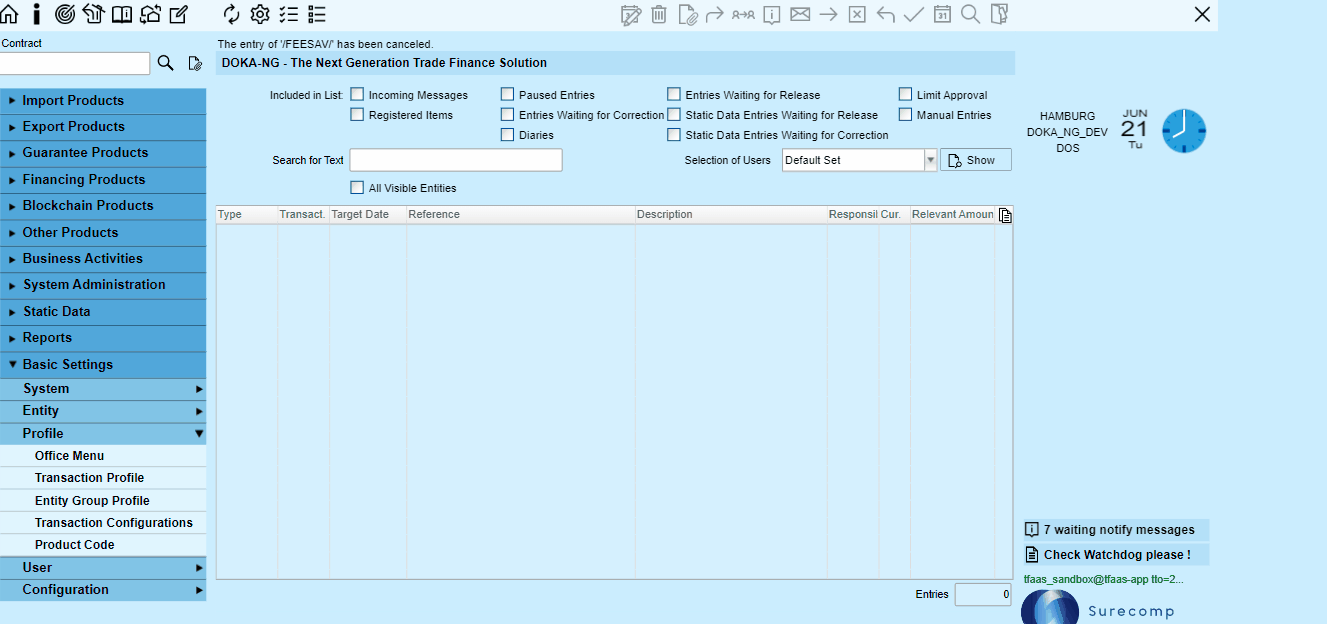Click the Show button
This screenshot has height=624, width=1327.
(x=976, y=160)
